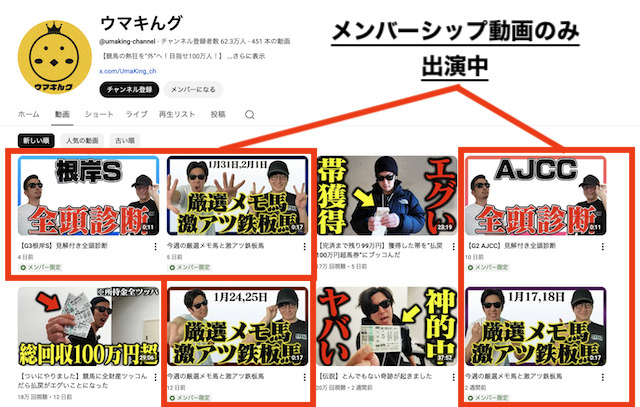Open the 帯獲得 エグい video thumbnail

click(386, 195)
